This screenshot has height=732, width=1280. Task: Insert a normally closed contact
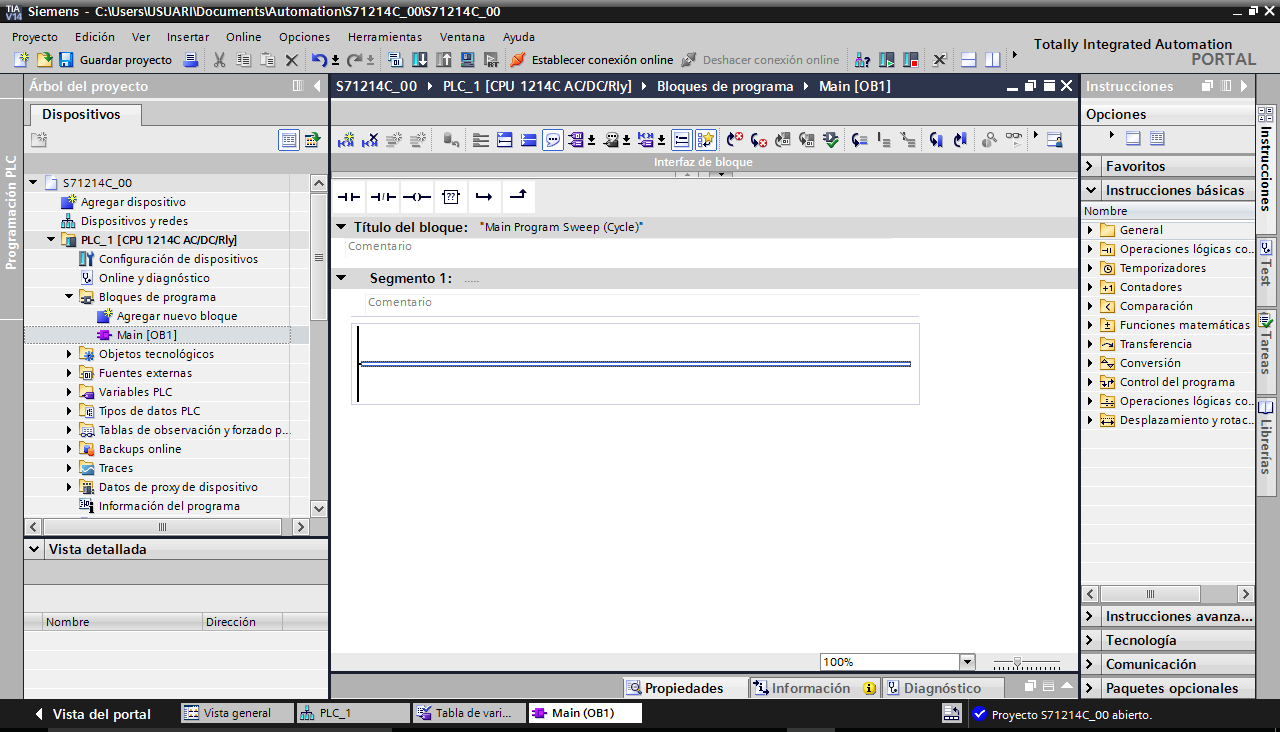(382, 196)
